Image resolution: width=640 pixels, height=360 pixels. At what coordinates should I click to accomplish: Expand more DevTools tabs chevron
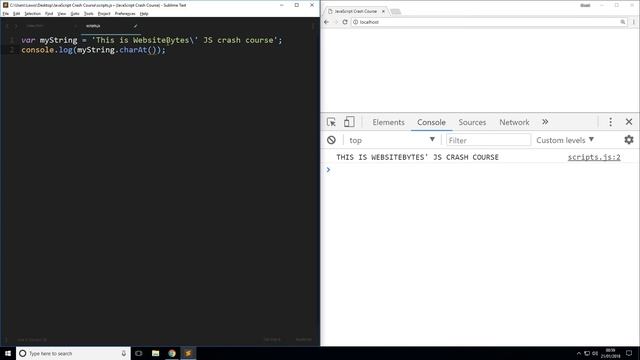[545, 122]
